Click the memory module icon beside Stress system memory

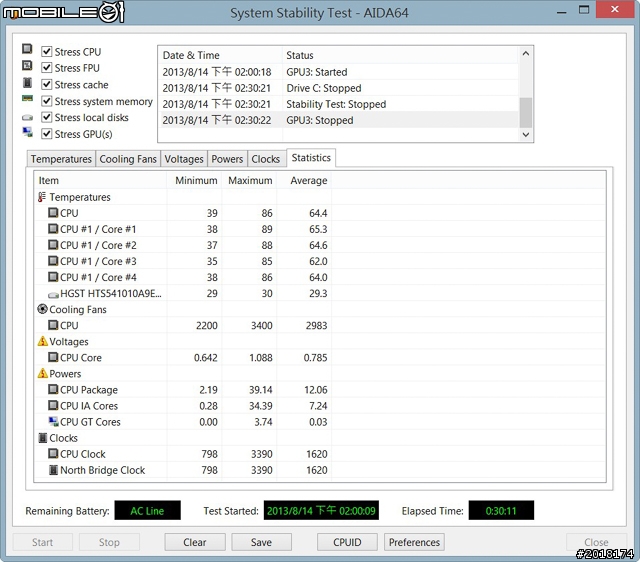pyautogui.click(x=27, y=98)
